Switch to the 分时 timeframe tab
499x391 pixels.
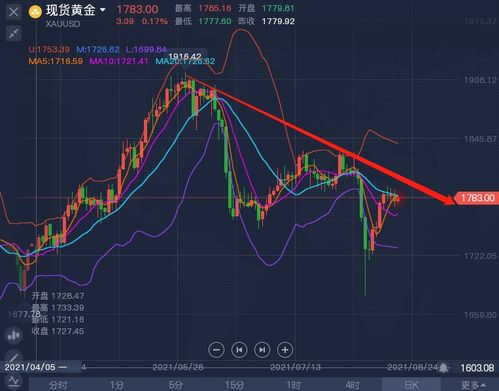[58, 385]
